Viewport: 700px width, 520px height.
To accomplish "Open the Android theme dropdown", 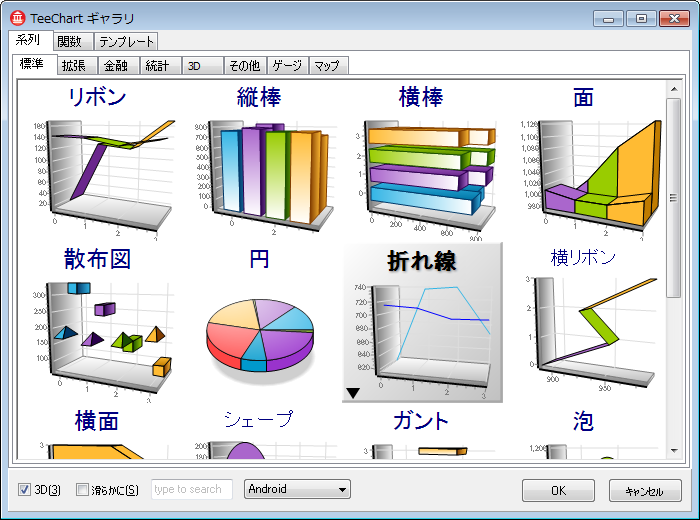I will [297, 489].
